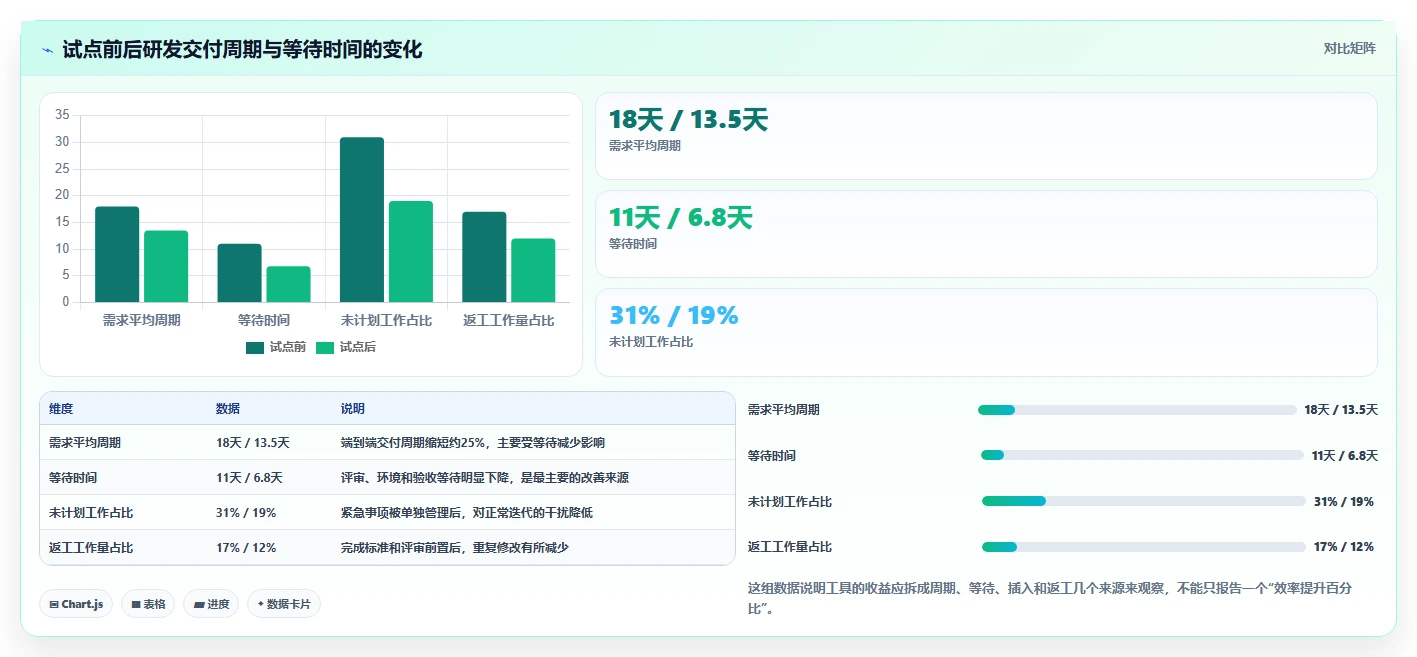
Task: Toggle the 试点后 legend entry in chart
Action: pos(346,347)
